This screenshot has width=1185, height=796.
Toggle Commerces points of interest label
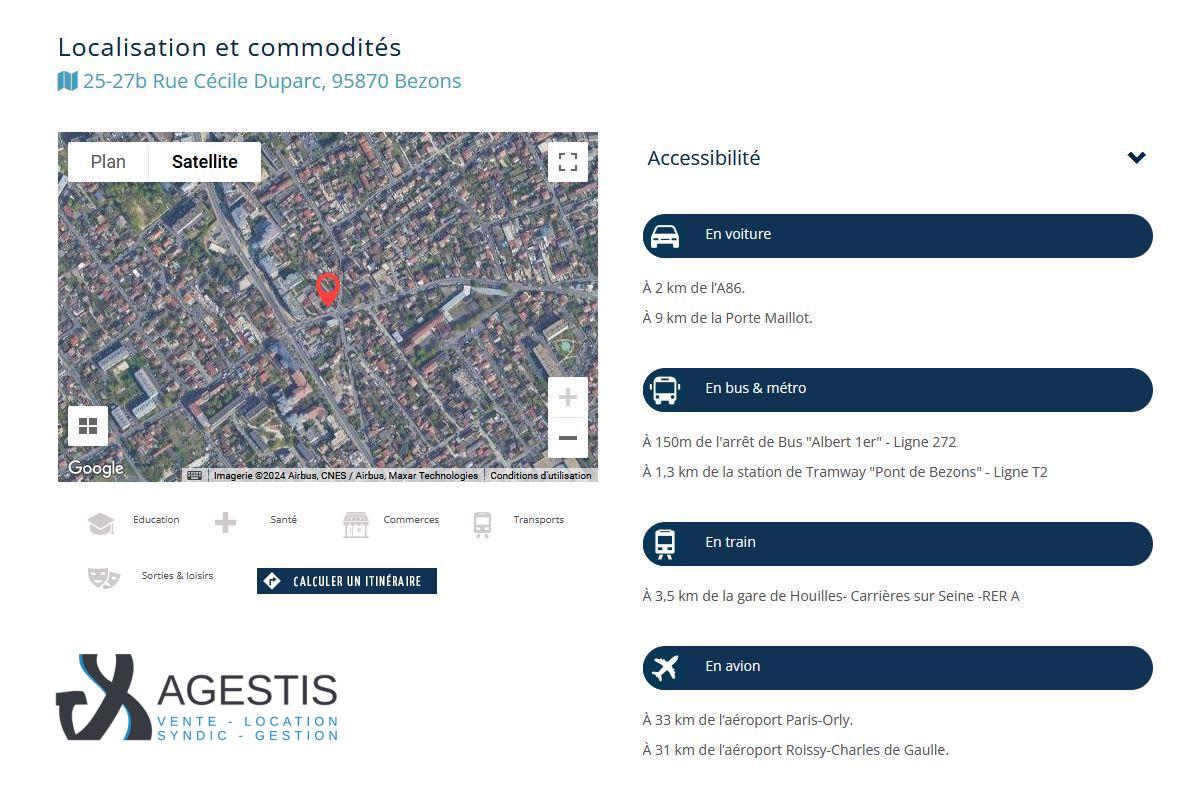(x=411, y=519)
